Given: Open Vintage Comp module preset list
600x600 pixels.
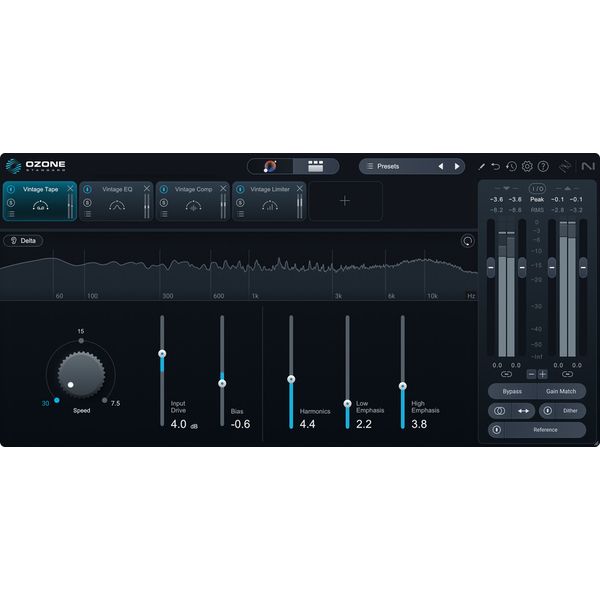Looking at the screenshot, I should 164,214.
